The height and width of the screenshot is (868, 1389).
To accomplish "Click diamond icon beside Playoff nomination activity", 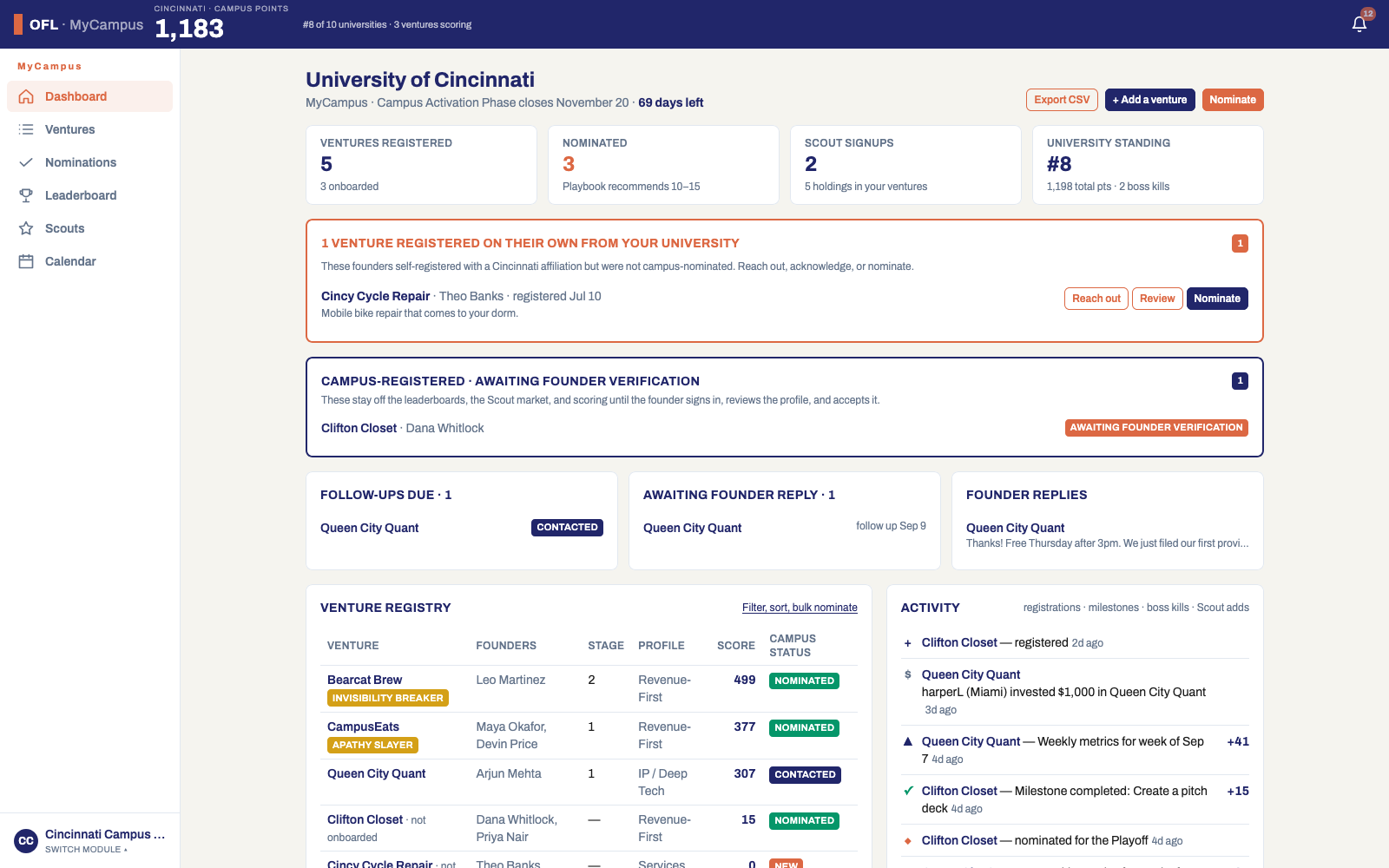I will [x=908, y=840].
